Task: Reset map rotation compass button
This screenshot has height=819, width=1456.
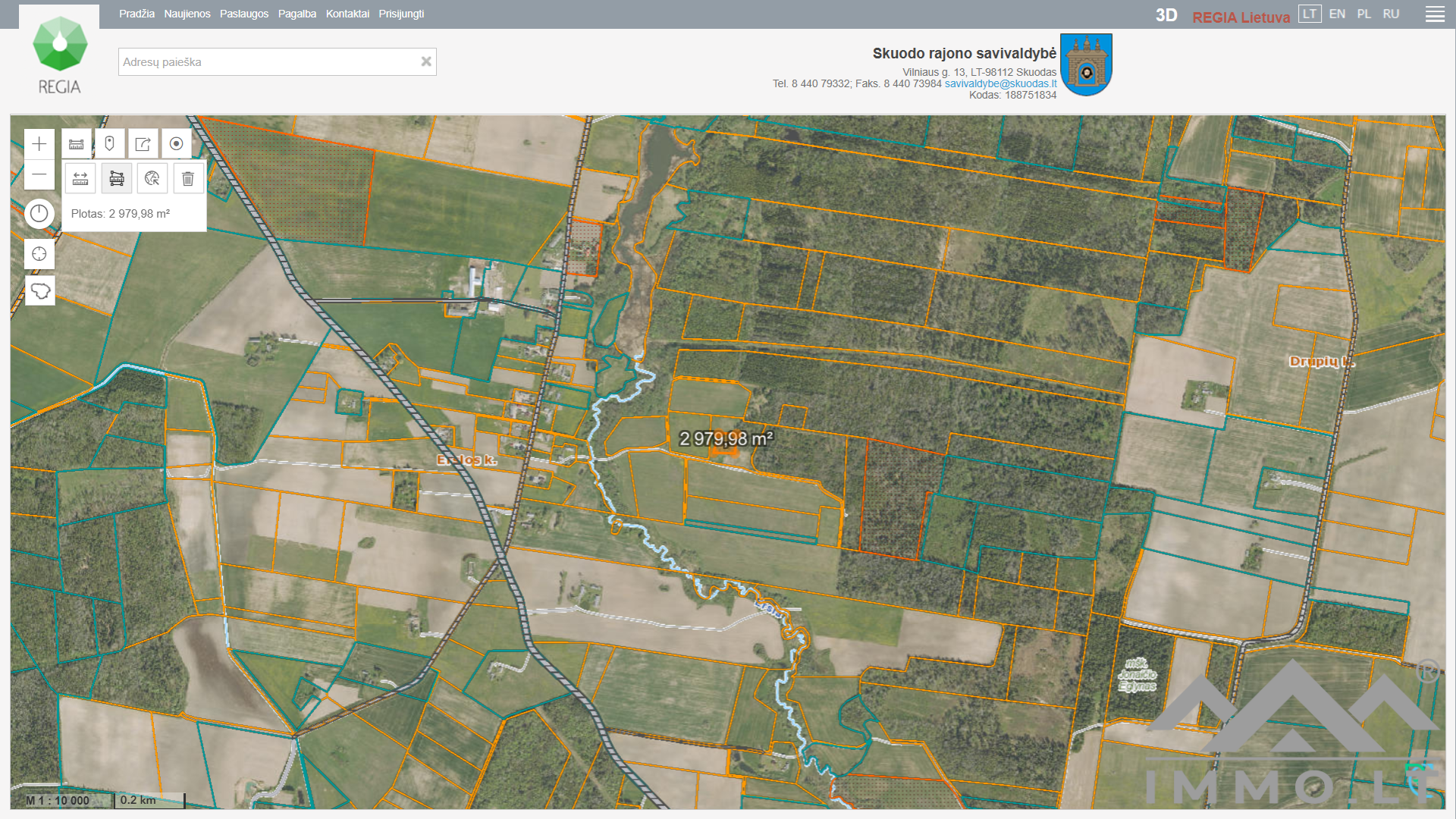Action: pyautogui.click(x=39, y=214)
